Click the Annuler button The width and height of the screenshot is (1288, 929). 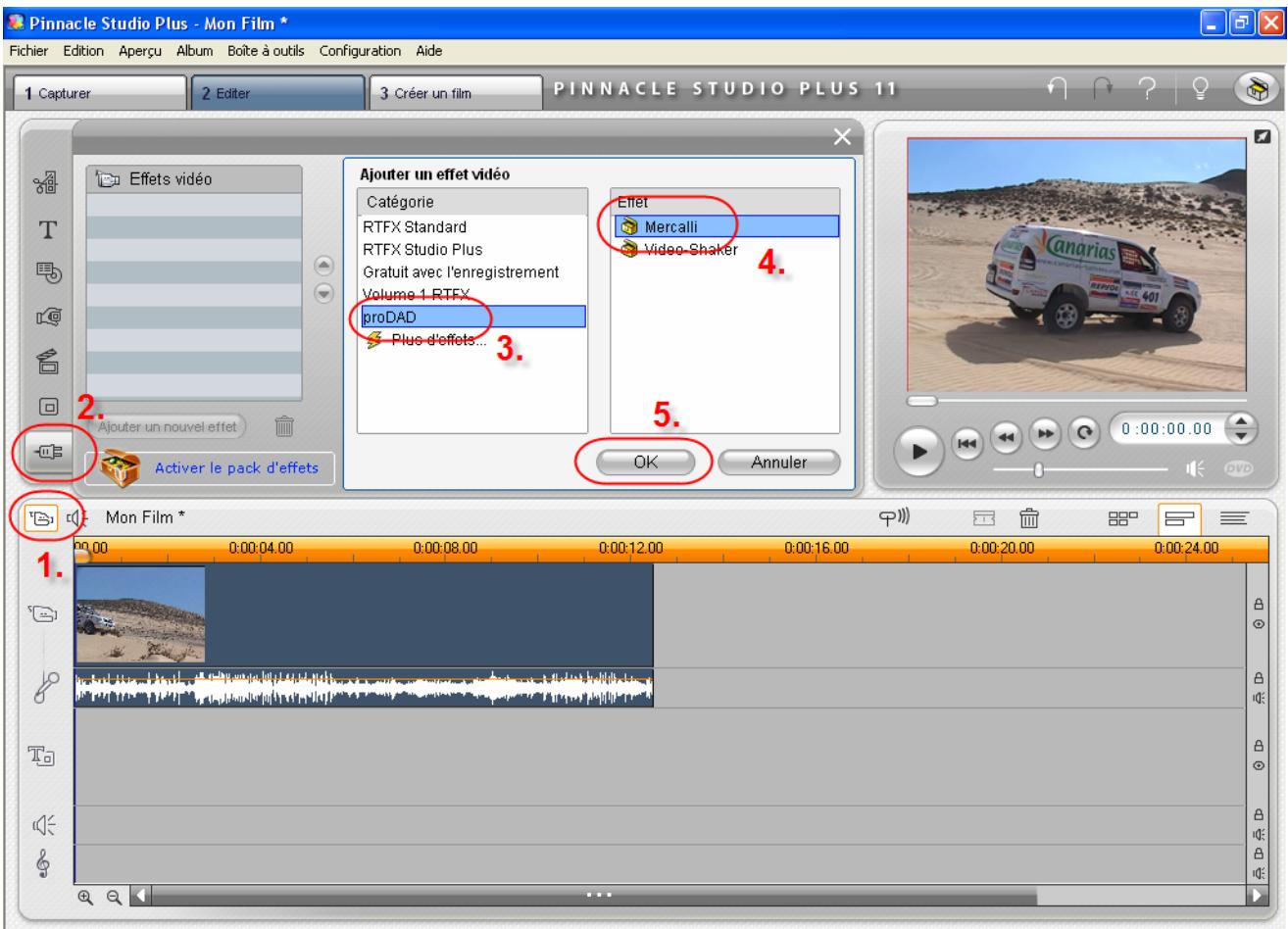pos(779,463)
